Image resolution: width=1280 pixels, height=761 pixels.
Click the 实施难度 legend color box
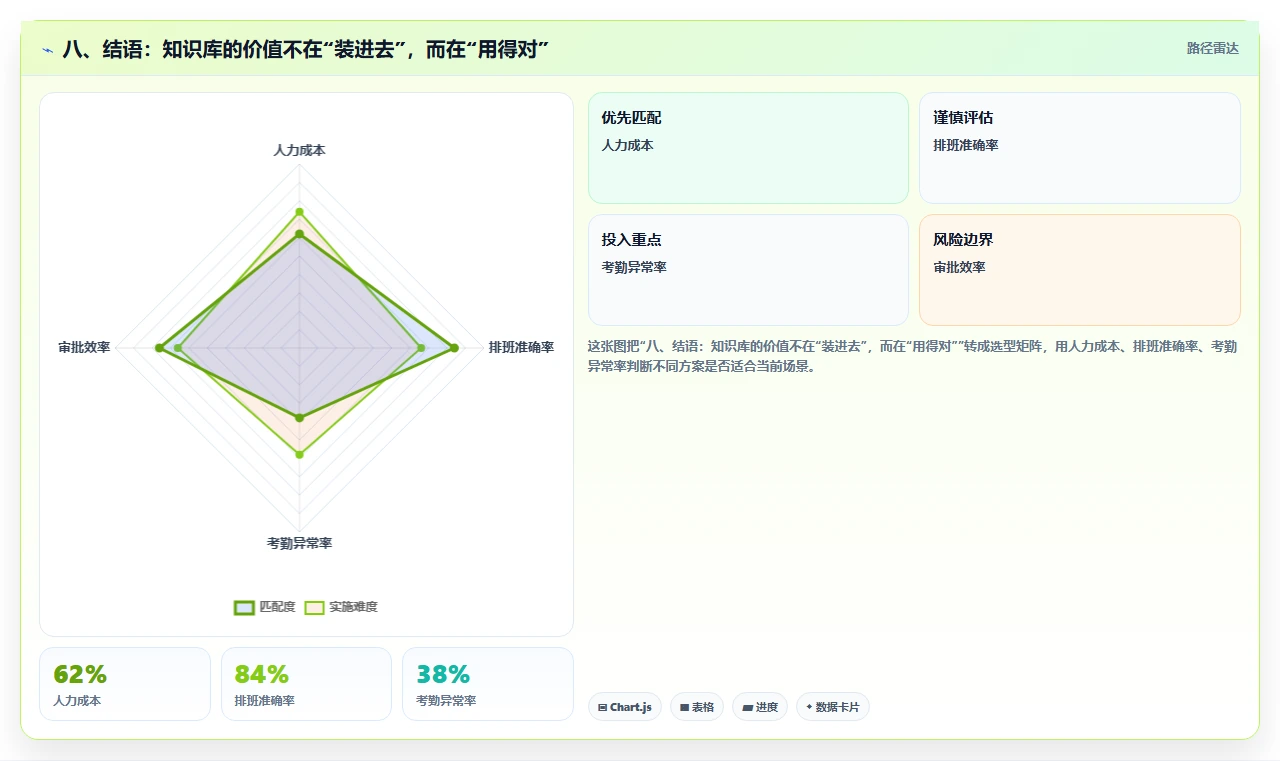(x=314, y=607)
